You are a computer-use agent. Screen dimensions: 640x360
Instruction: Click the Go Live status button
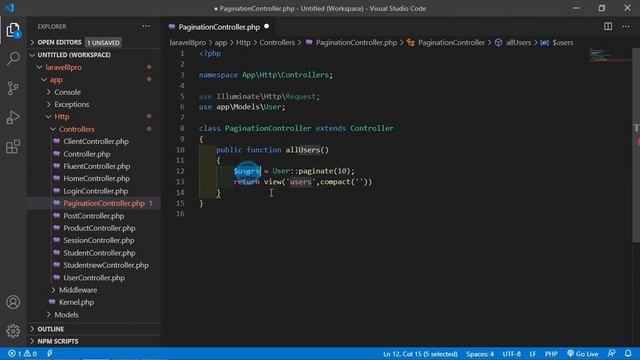[x=582, y=353]
